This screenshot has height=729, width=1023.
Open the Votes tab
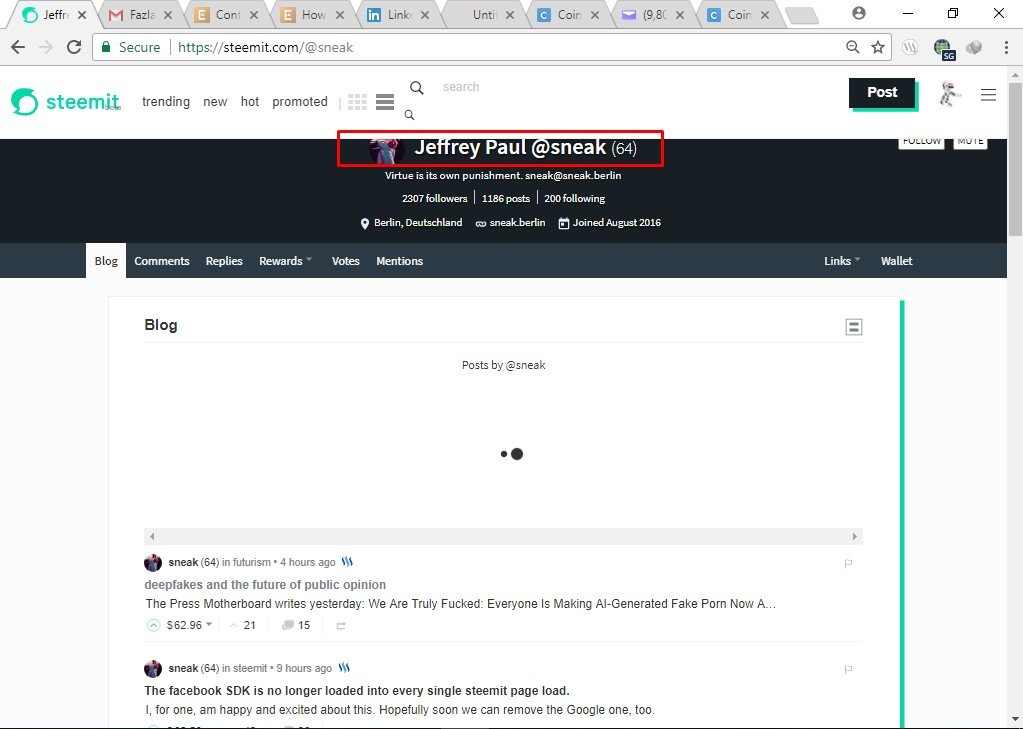coord(346,260)
